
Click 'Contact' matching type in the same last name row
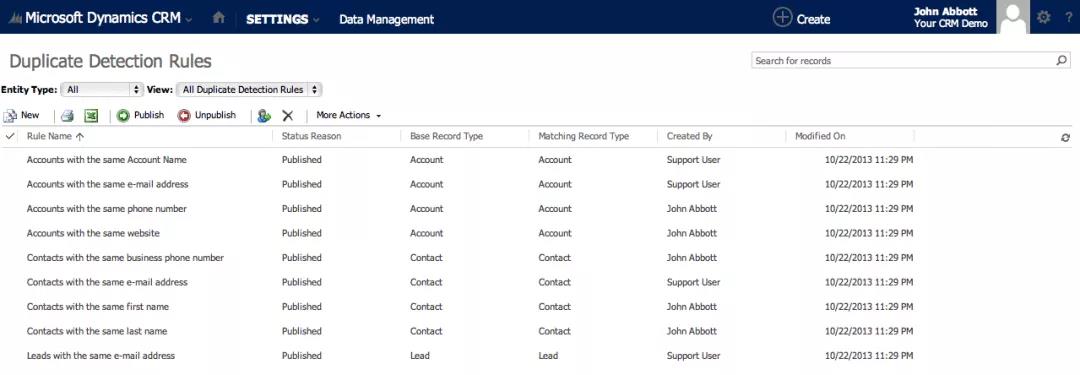tap(554, 331)
